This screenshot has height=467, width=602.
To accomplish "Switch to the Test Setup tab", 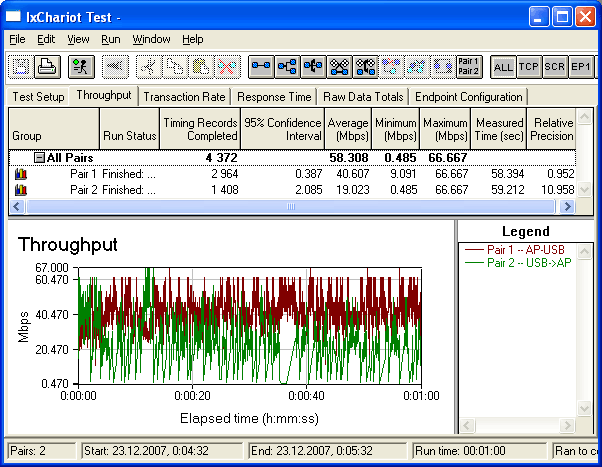I will [x=38, y=97].
